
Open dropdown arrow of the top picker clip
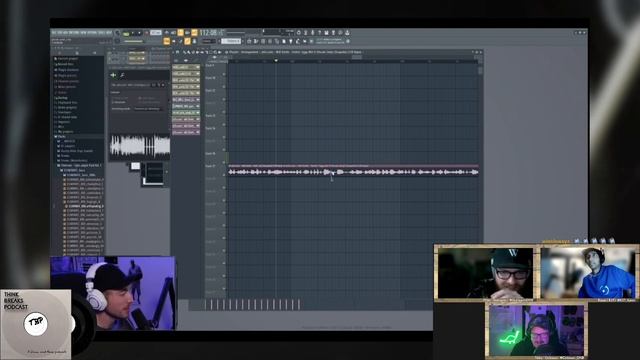pos(198,67)
